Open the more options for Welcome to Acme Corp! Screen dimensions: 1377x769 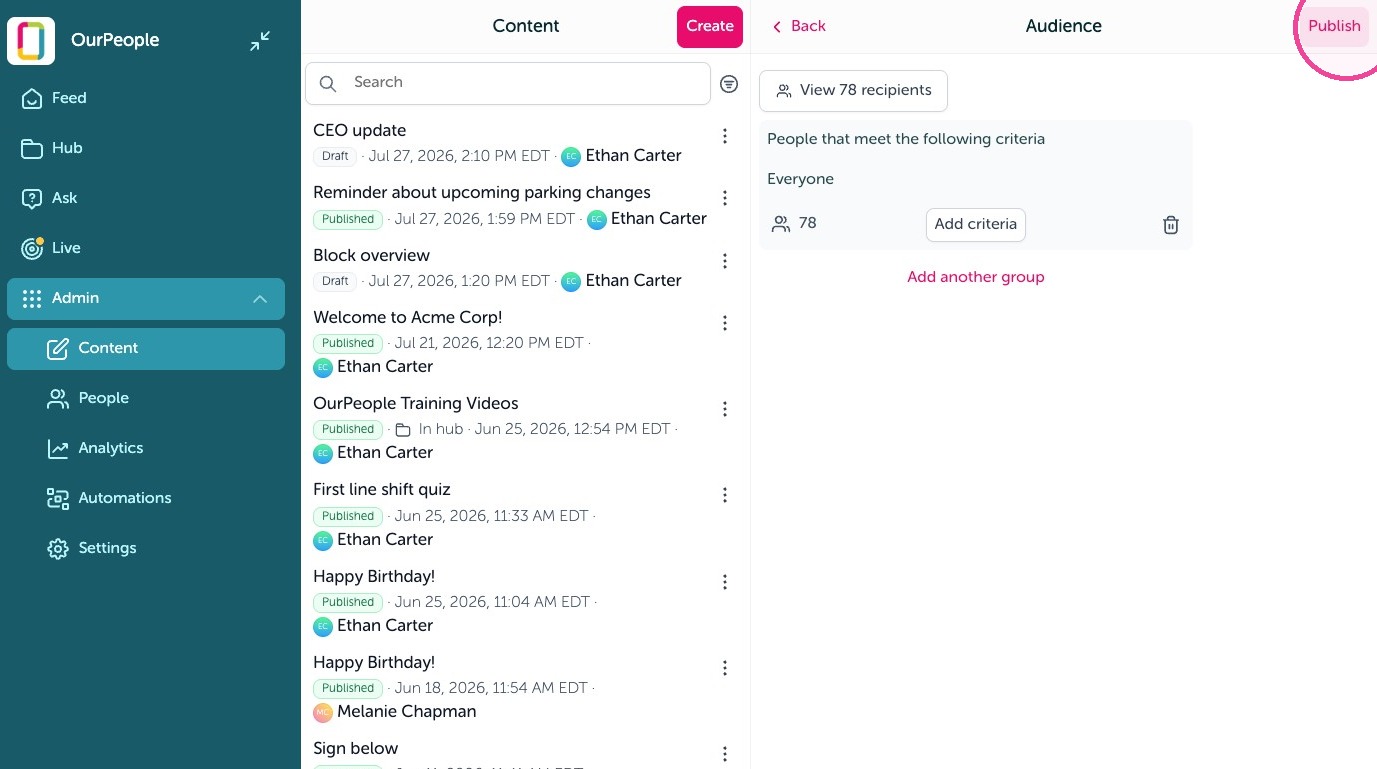click(725, 323)
